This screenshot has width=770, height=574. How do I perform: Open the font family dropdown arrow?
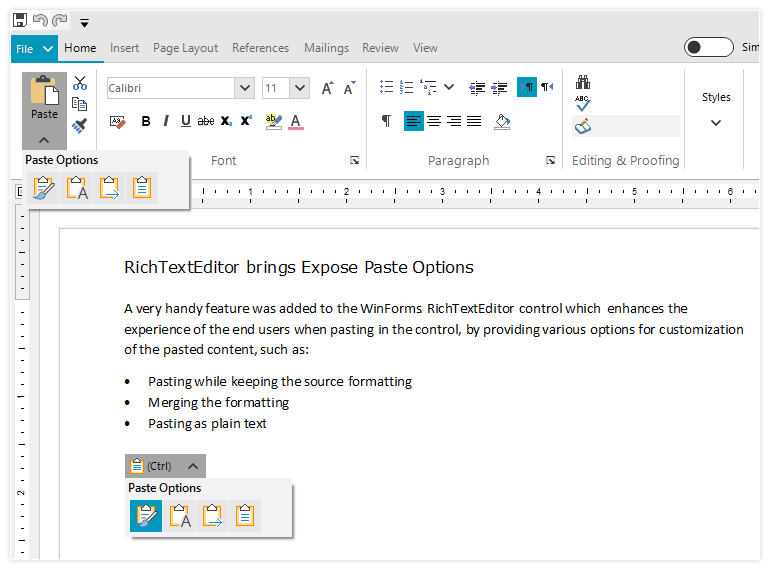coord(245,88)
